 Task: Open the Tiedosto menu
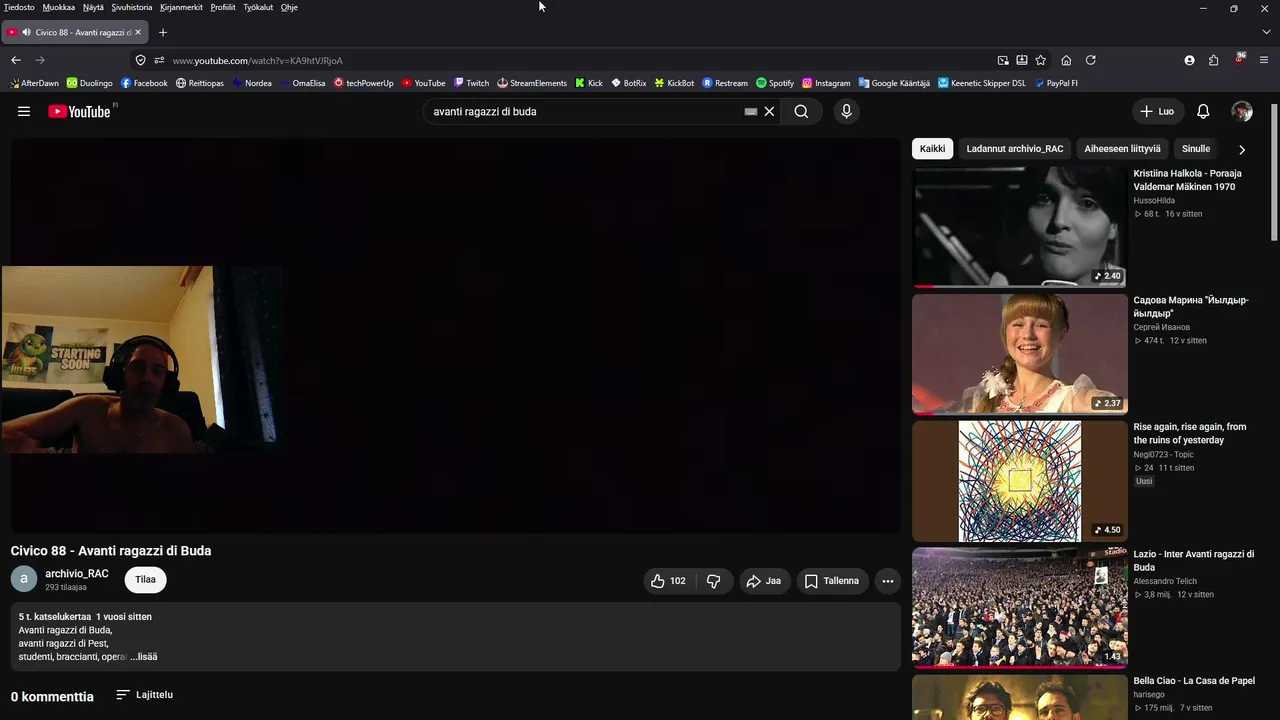[19, 7]
